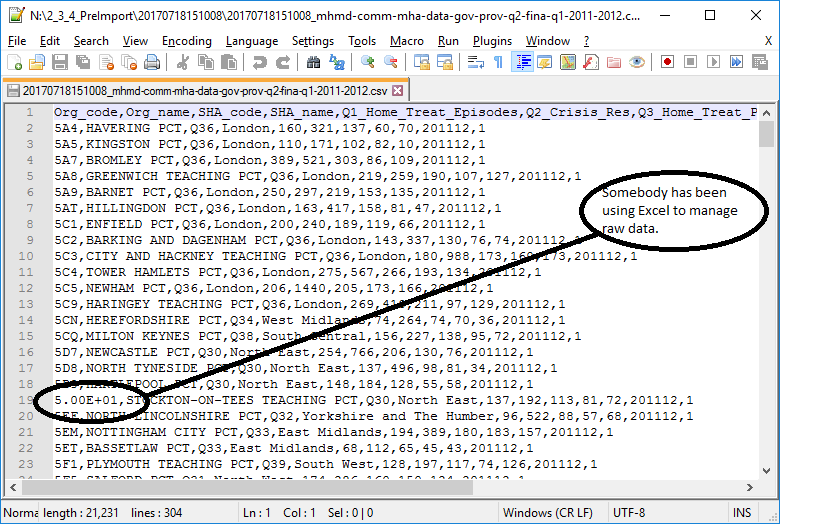Open the Encoding menu
Viewport: 819px width, 524px height.
click(186, 41)
